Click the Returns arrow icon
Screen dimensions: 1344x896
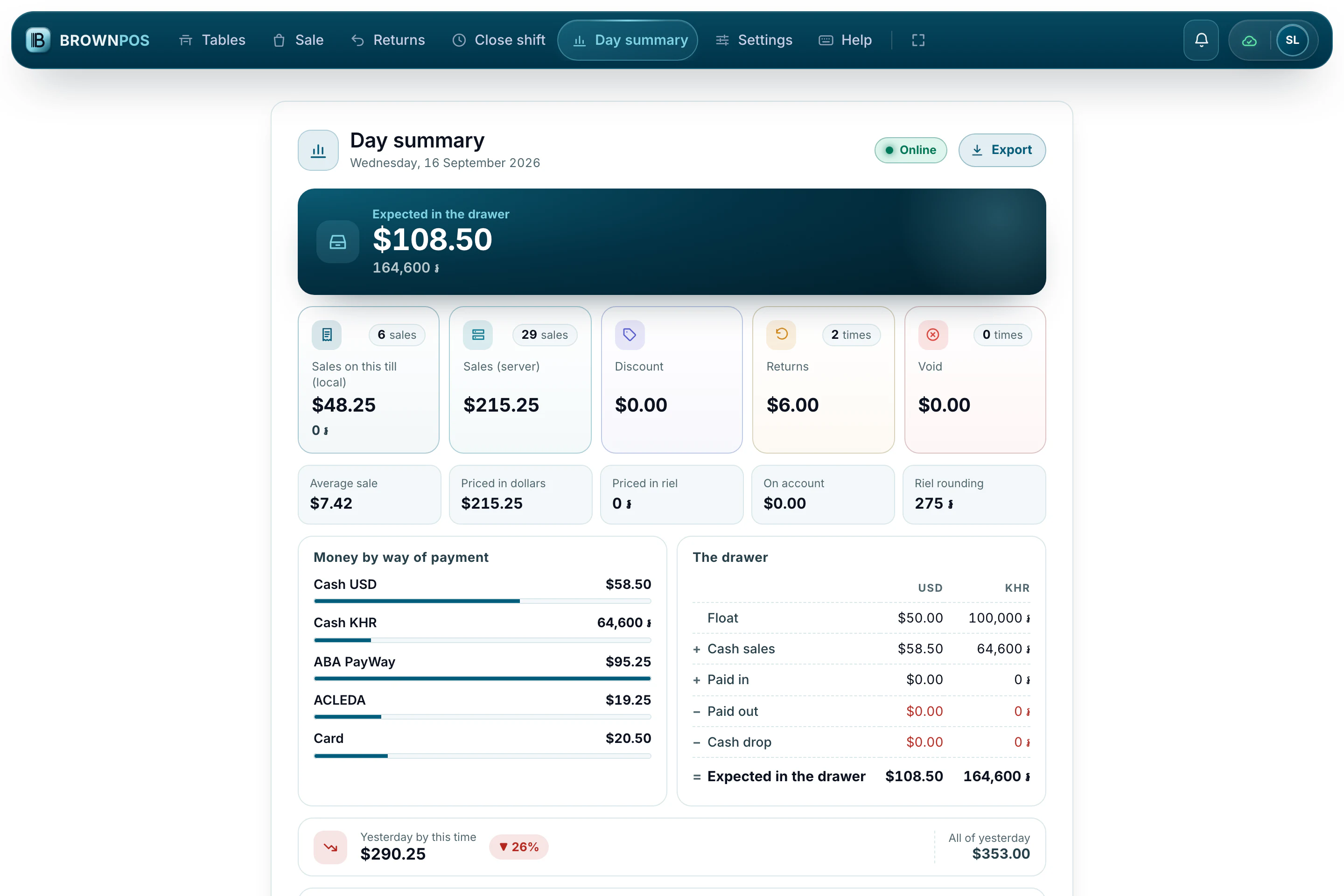(x=781, y=334)
